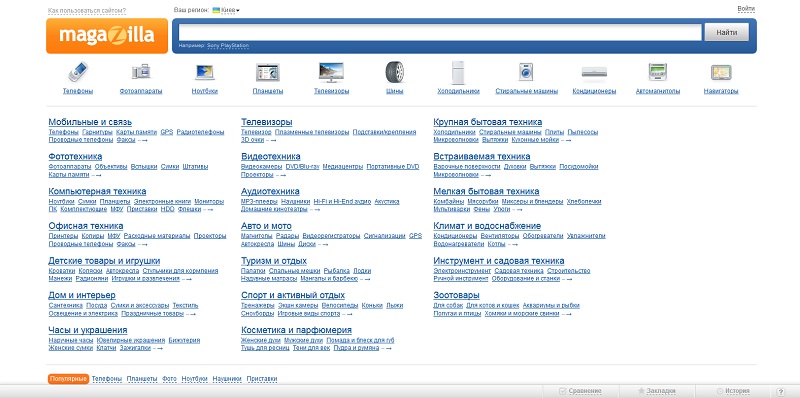Select the Шины tire icon
This screenshot has height=398, width=800.
coord(395,72)
